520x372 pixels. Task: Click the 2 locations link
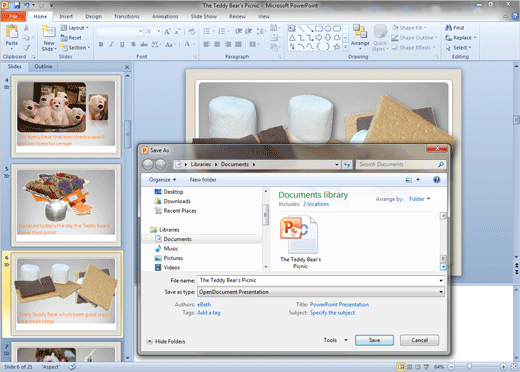click(x=316, y=204)
